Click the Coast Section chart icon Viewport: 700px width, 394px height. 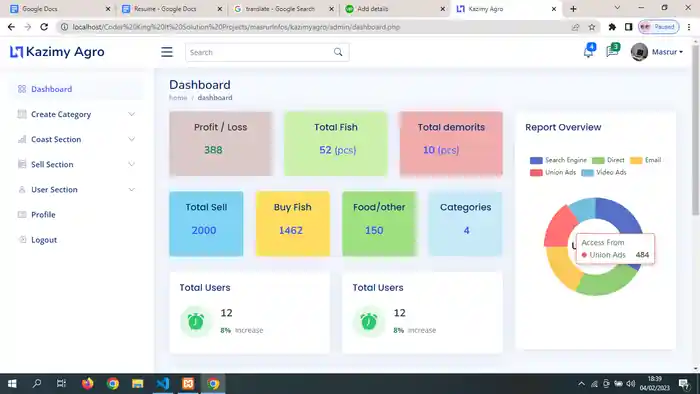22,139
